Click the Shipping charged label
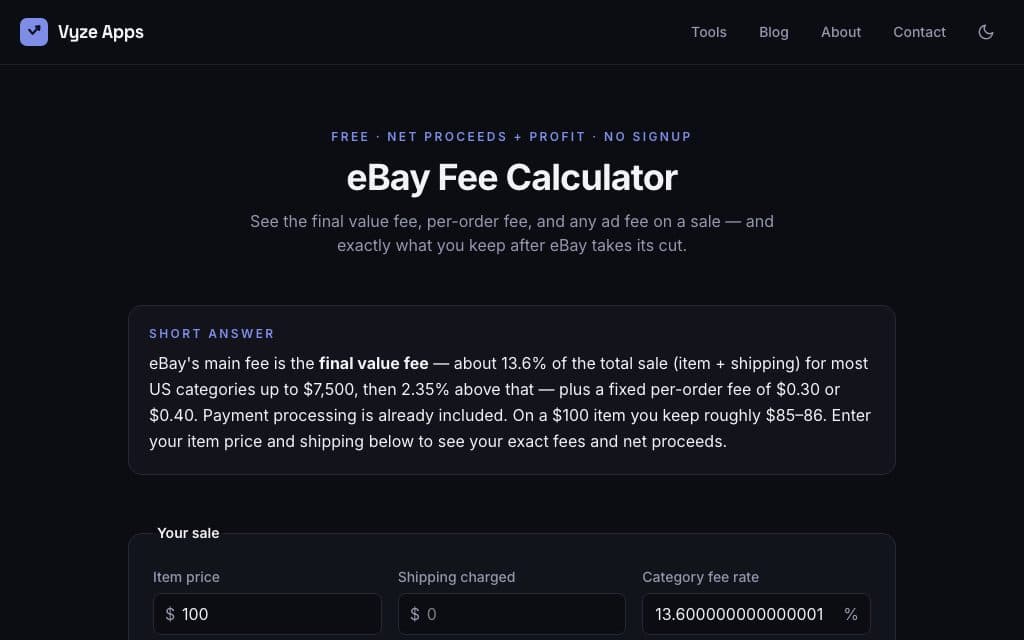Viewport: 1024px width, 640px height. point(456,577)
